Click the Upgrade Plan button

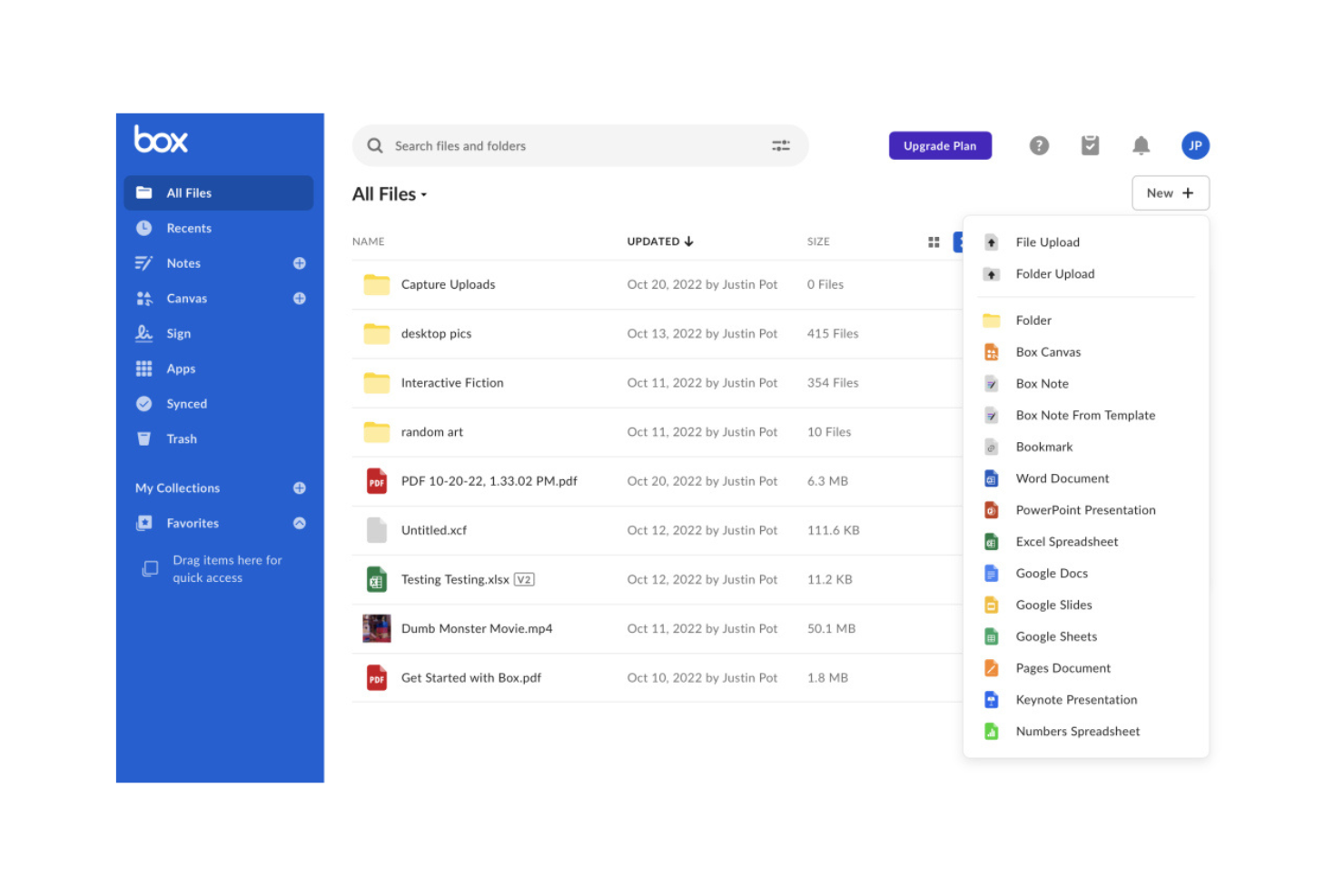coord(940,146)
